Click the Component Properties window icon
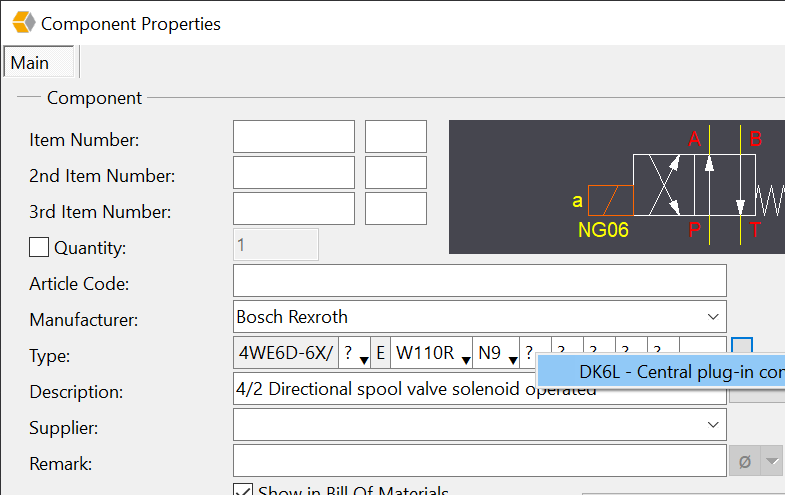 pos(24,23)
